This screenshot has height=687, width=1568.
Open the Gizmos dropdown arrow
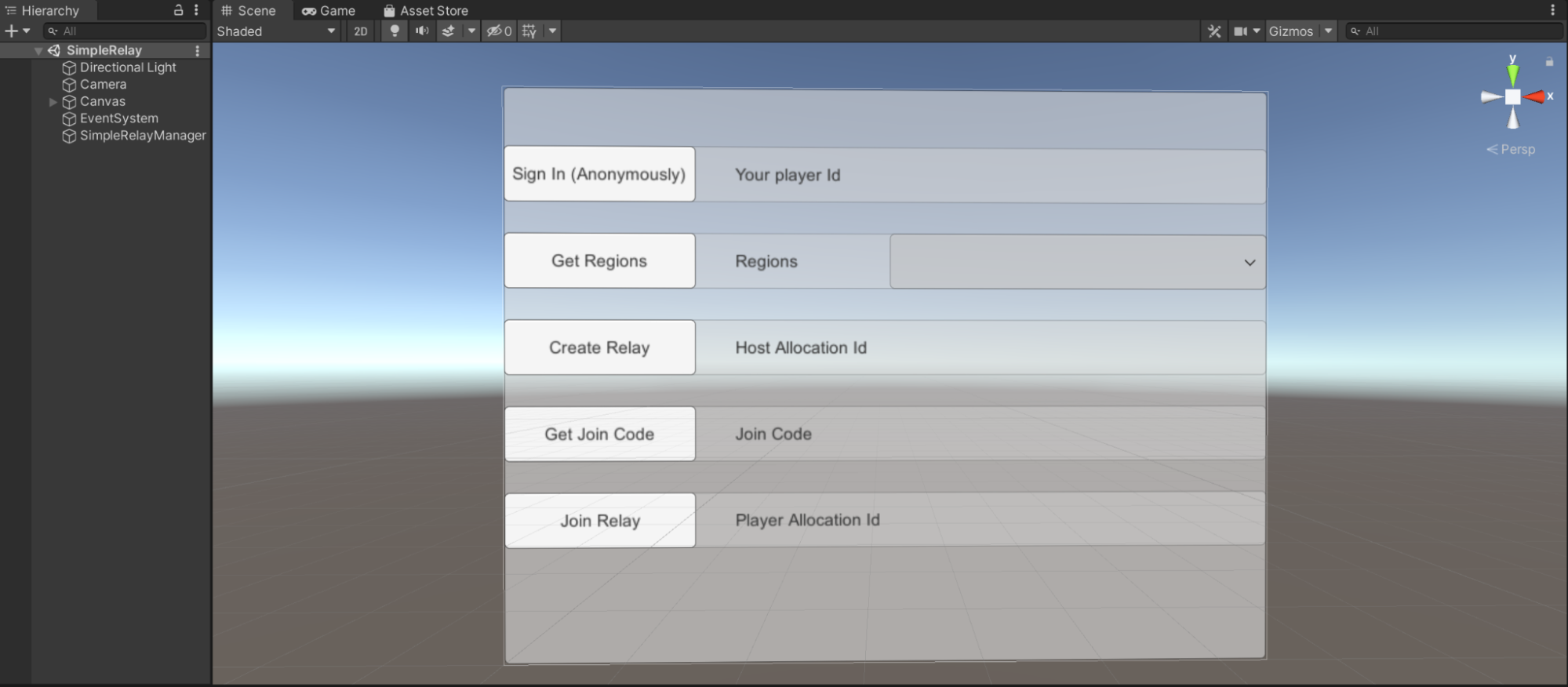[x=1328, y=31]
